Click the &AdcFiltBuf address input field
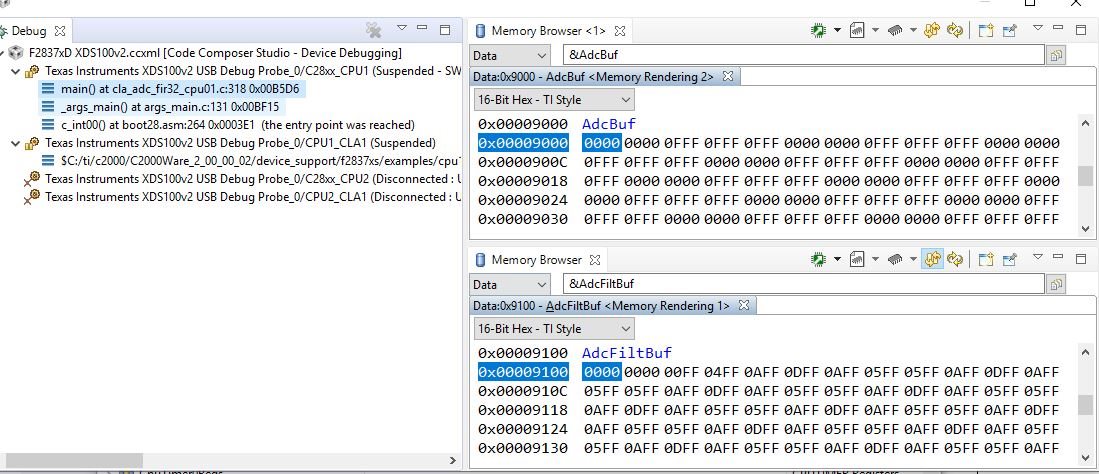Screen dimensions: 1099x474 (803, 284)
